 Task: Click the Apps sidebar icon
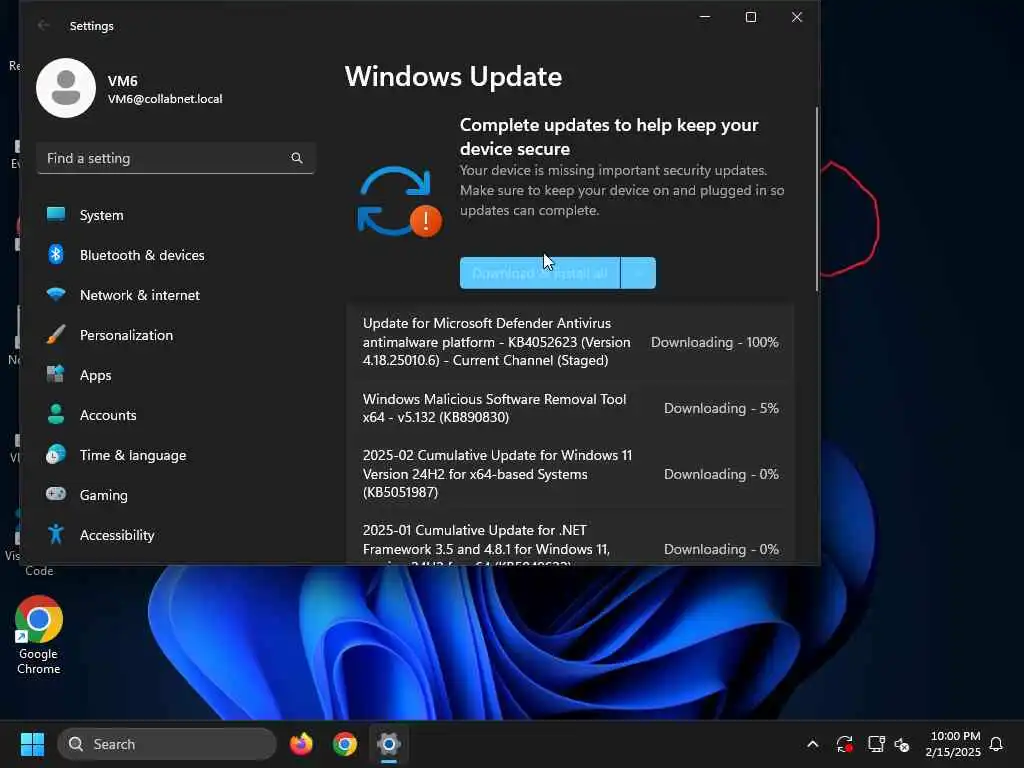pos(56,374)
